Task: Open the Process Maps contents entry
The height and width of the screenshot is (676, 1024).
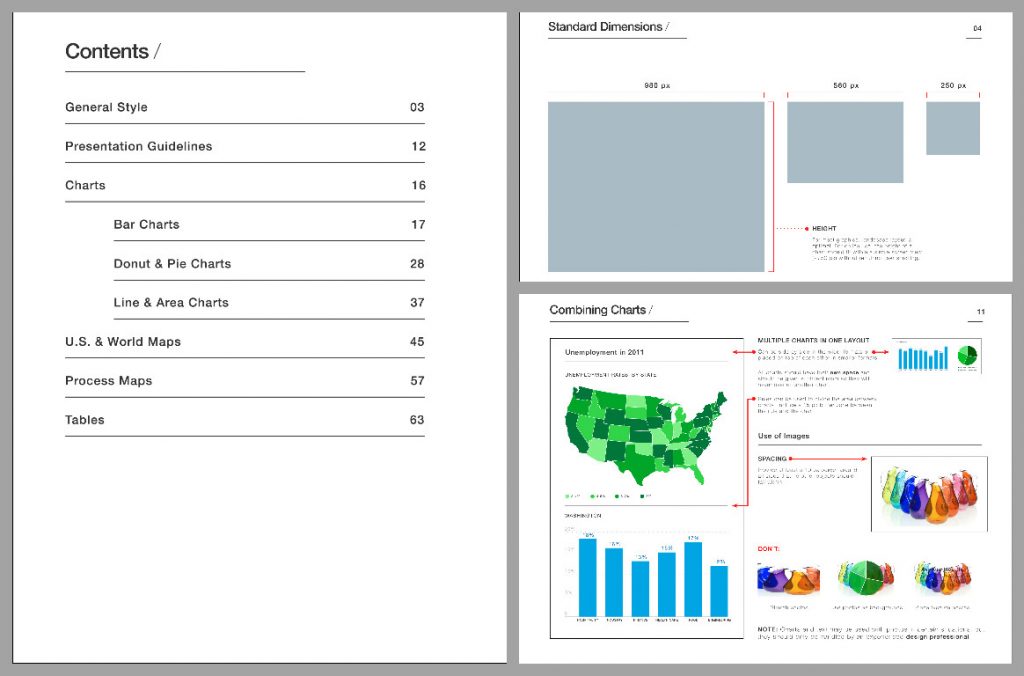Action: pos(108,381)
